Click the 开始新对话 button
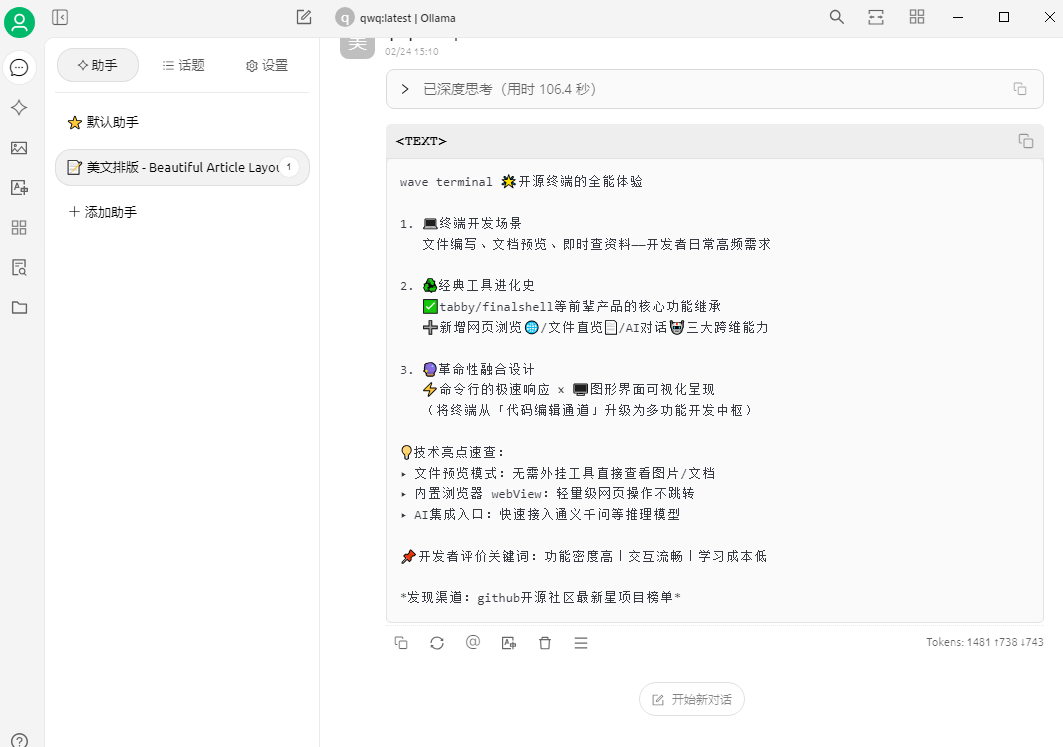This screenshot has height=747, width=1063. (692, 699)
